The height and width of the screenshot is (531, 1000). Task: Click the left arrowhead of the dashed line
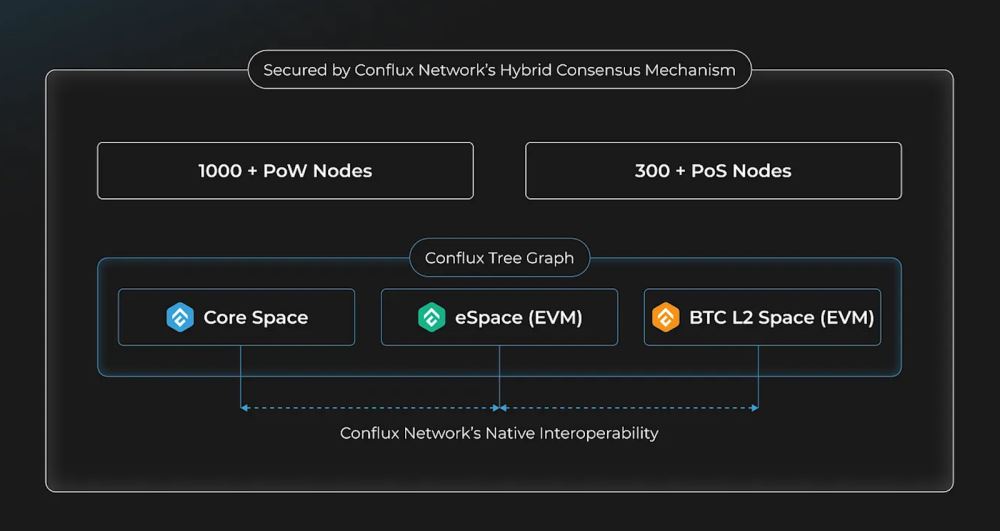pyautogui.click(x=243, y=408)
